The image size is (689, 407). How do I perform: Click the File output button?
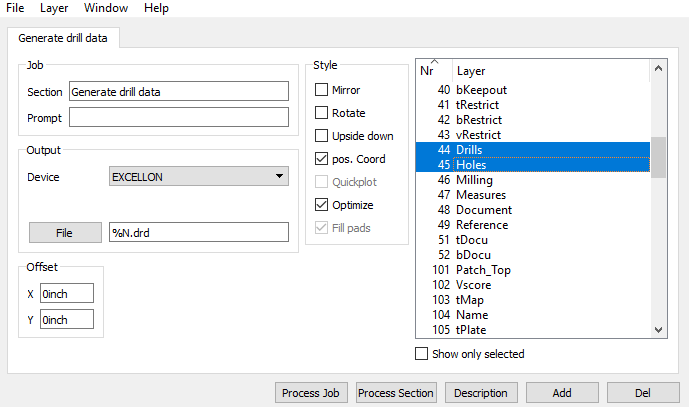click(65, 233)
